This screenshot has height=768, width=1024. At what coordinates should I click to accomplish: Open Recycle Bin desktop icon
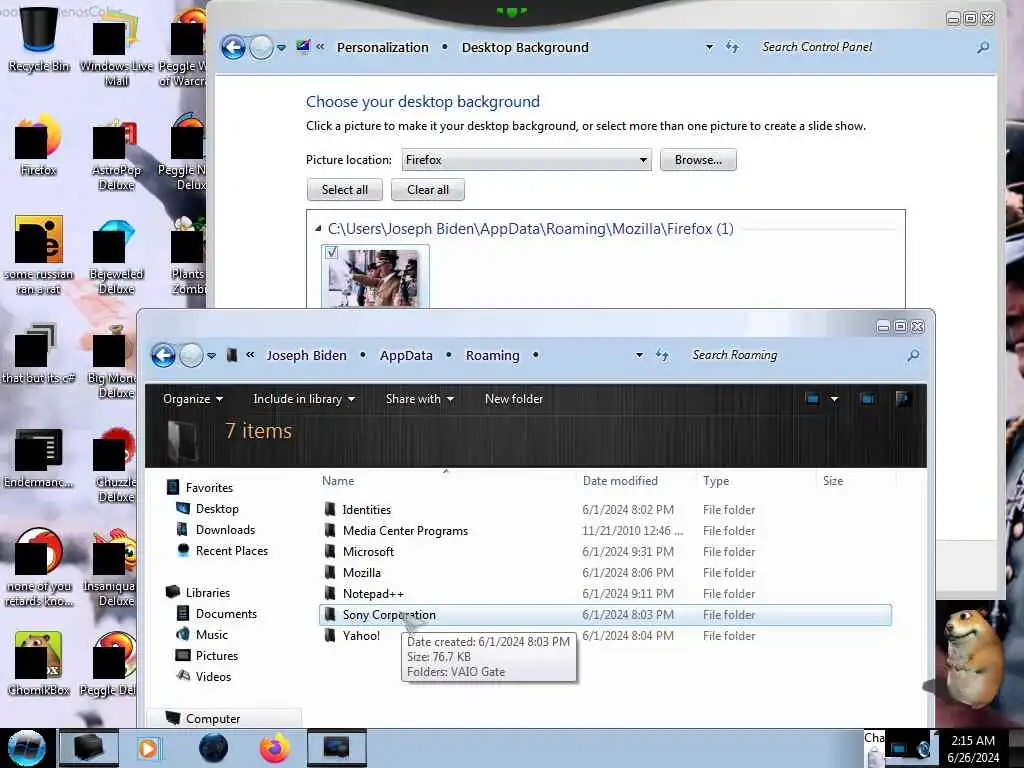39,39
